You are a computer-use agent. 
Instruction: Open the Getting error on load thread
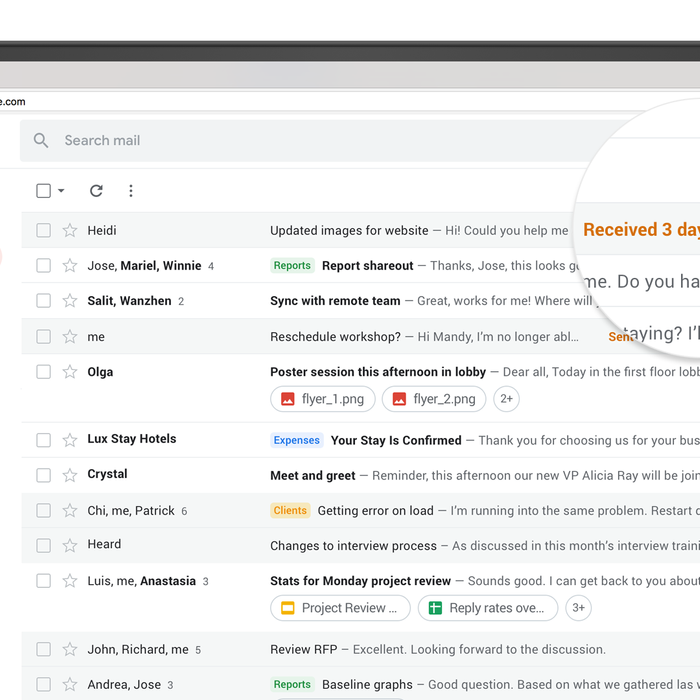pos(375,510)
